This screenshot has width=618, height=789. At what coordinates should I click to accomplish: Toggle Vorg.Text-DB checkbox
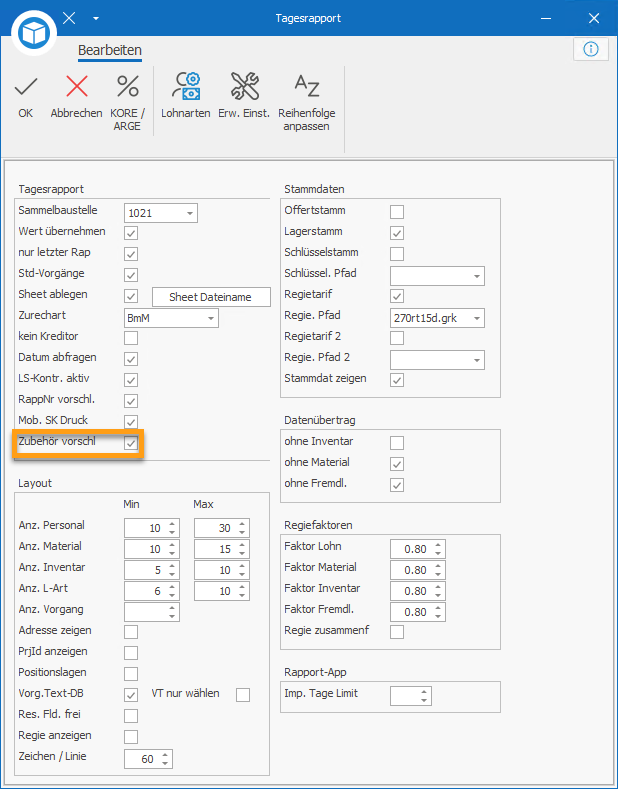(x=131, y=695)
